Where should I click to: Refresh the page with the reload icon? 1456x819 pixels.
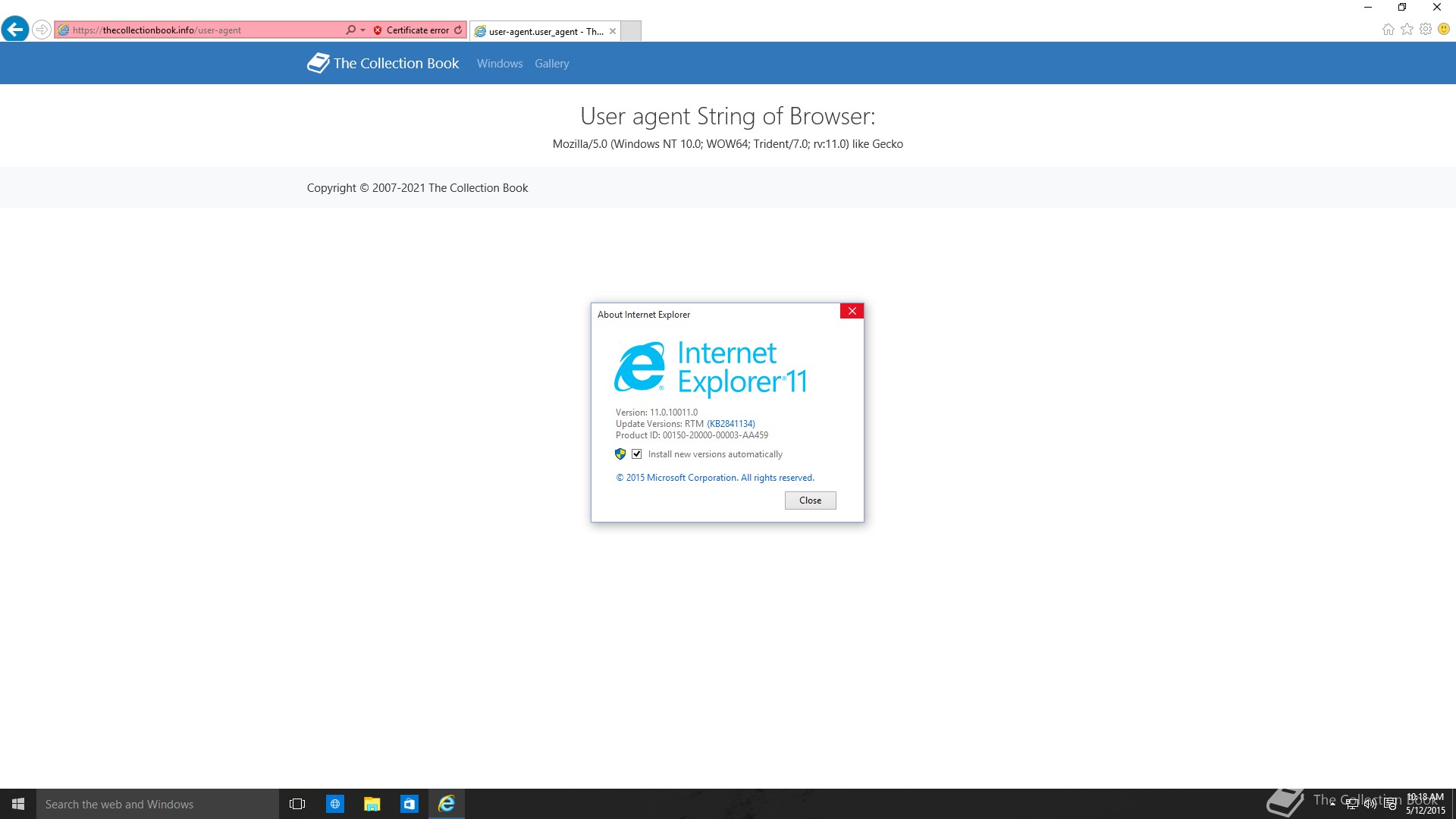click(458, 30)
